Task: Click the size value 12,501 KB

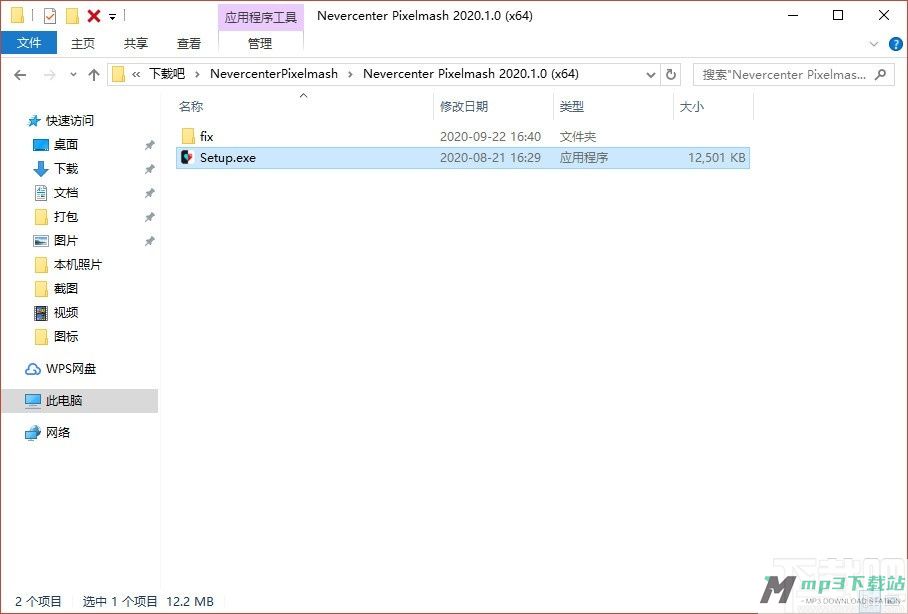Action: coord(716,158)
